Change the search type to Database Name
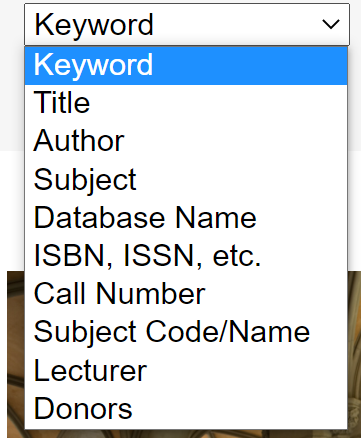This screenshot has height=438, width=361. pos(186,218)
